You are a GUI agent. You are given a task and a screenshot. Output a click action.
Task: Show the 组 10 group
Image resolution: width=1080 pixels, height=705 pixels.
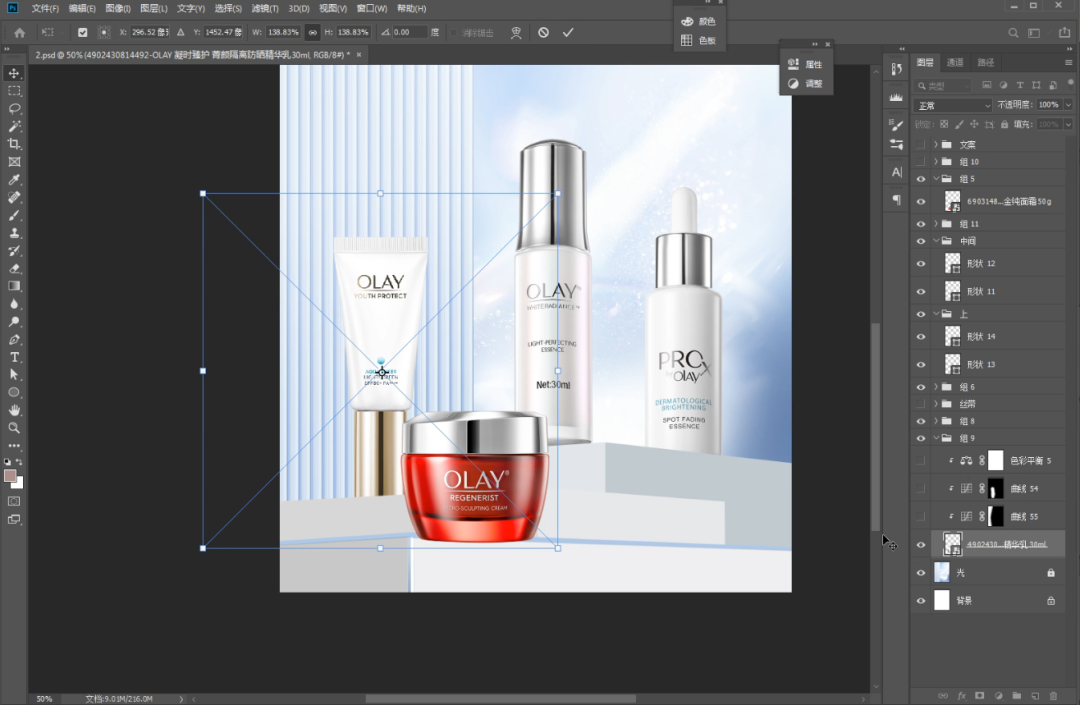pyautogui.click(x=921, y=162)
